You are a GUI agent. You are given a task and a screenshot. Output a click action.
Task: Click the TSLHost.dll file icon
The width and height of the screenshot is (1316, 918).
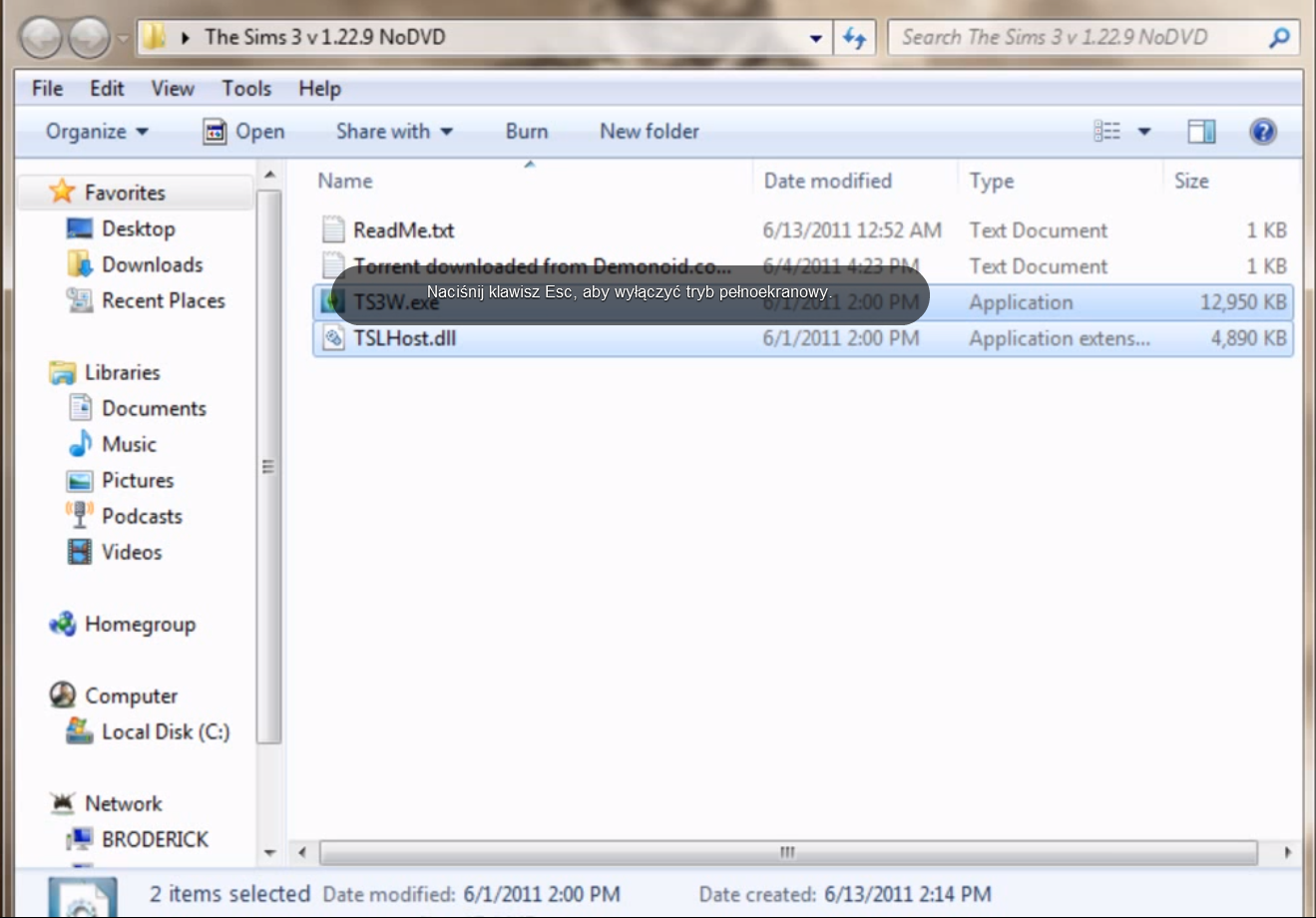point(333,338)
